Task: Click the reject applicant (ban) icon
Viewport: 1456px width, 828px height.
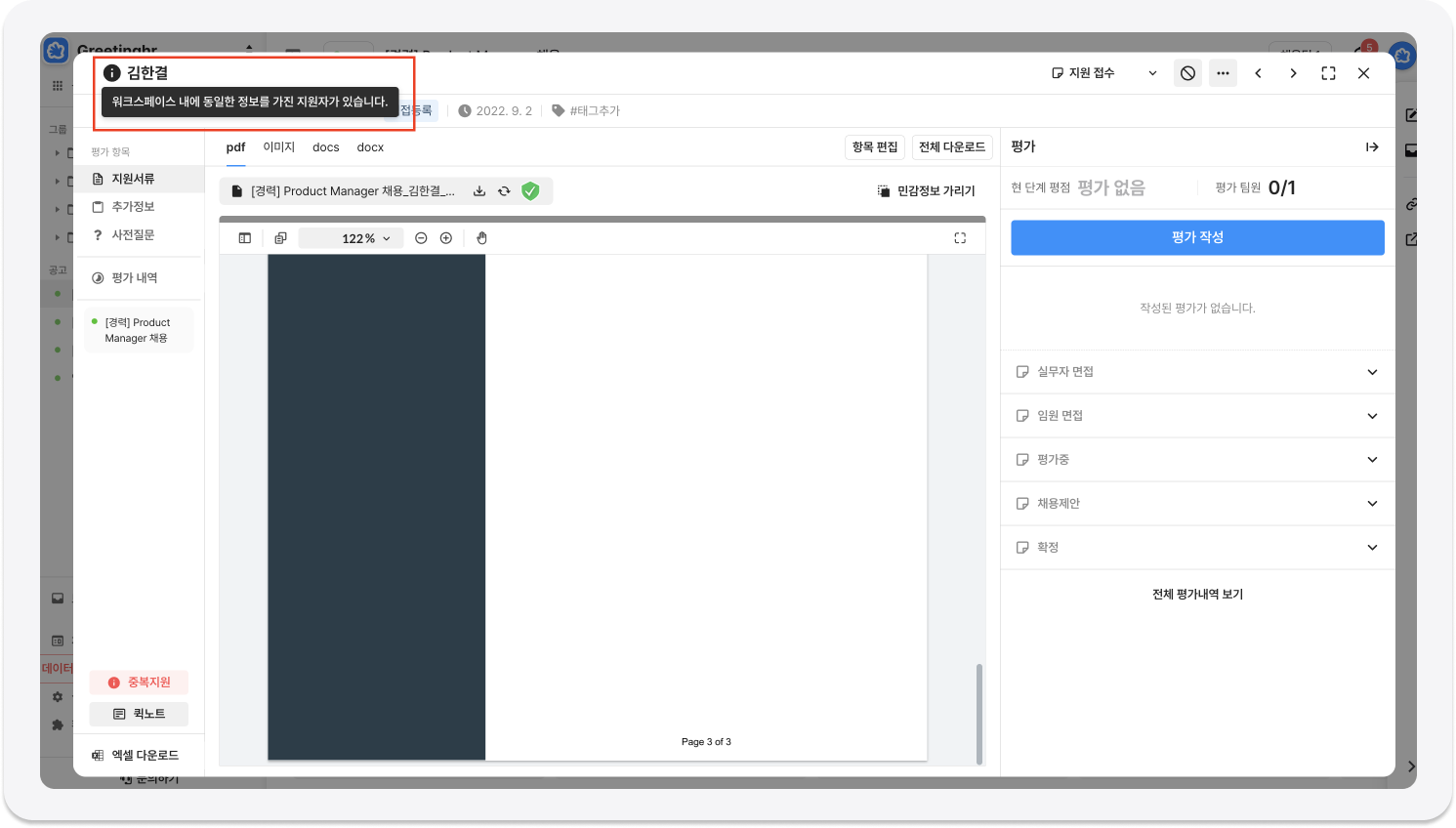Action: (x=1187, y=73)
